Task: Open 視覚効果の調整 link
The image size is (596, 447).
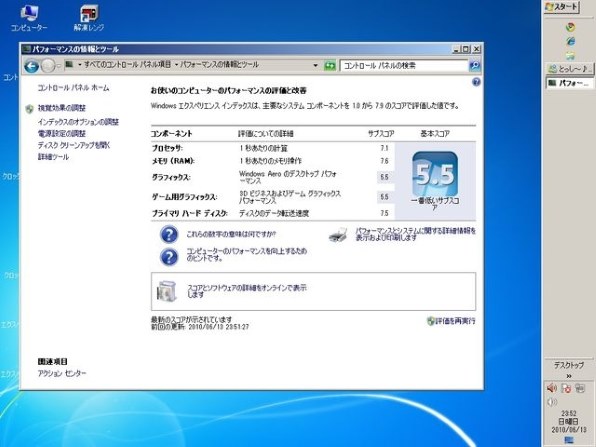Action: click(62, 108)
